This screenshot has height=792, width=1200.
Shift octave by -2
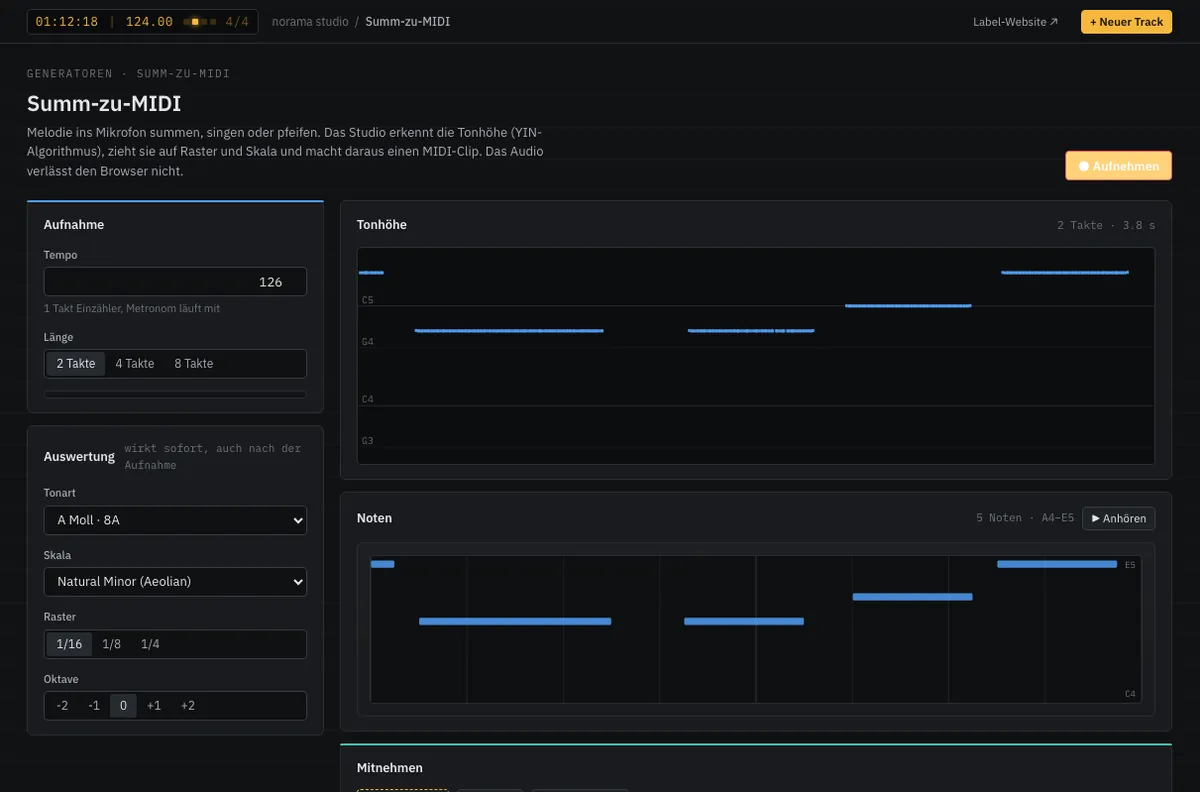pos(62,706)
